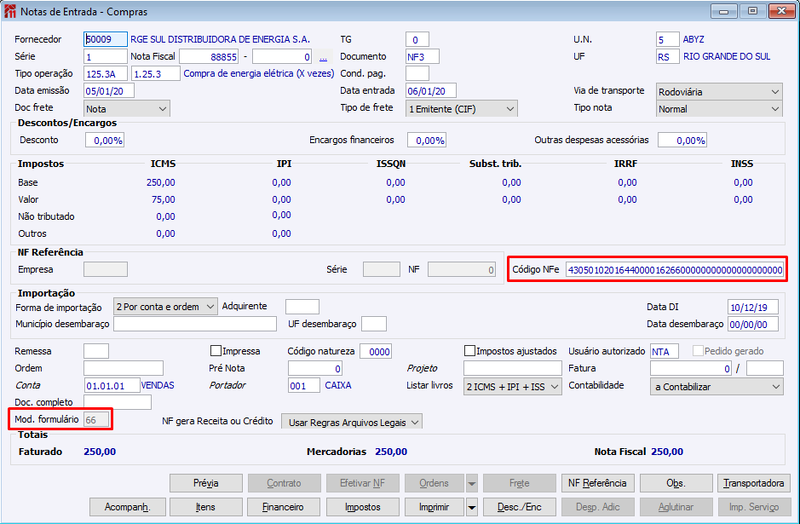Click the Impostos button
Screen dimensions: 800x524
[362, 507]
